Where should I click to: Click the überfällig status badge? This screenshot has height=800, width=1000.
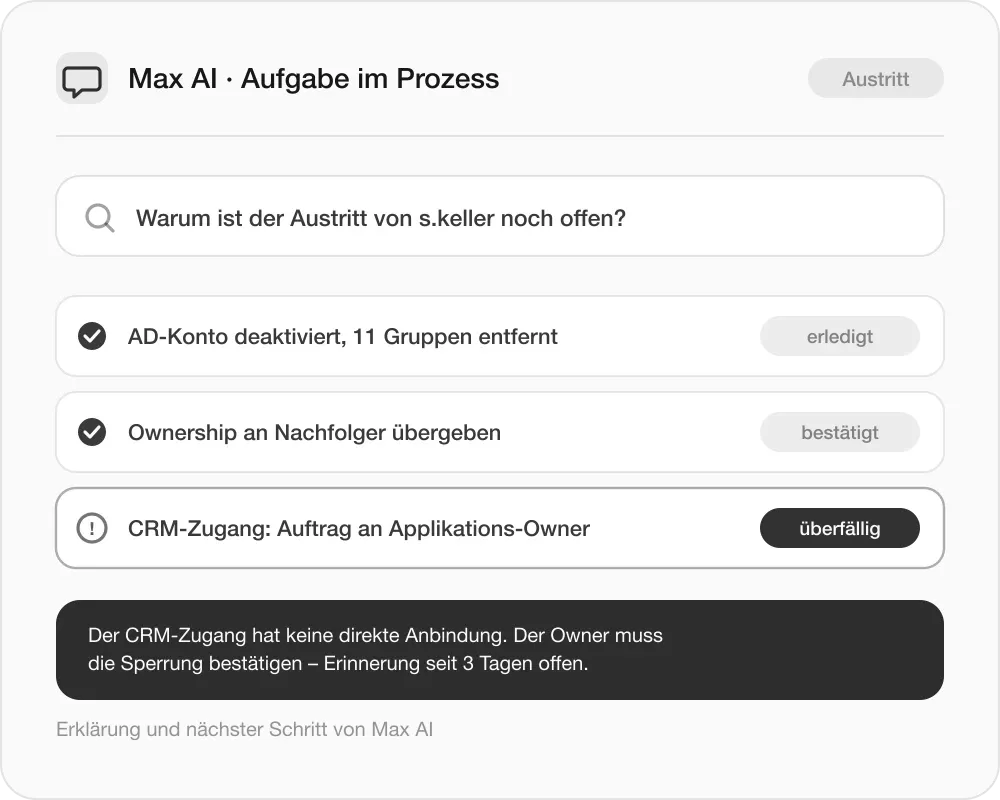click(839, 528)
